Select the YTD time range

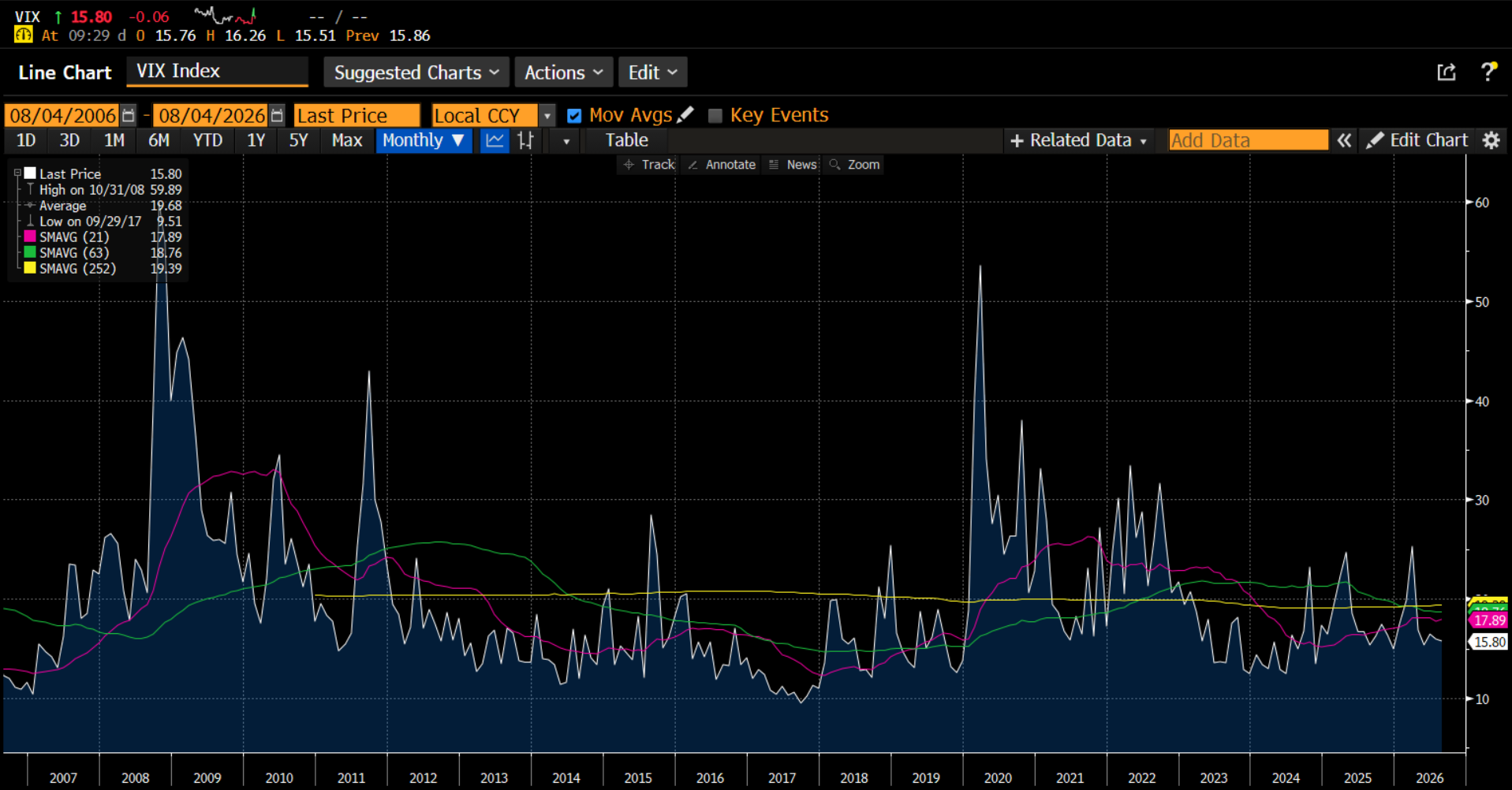pyautogui.click(x=207, y=140)
